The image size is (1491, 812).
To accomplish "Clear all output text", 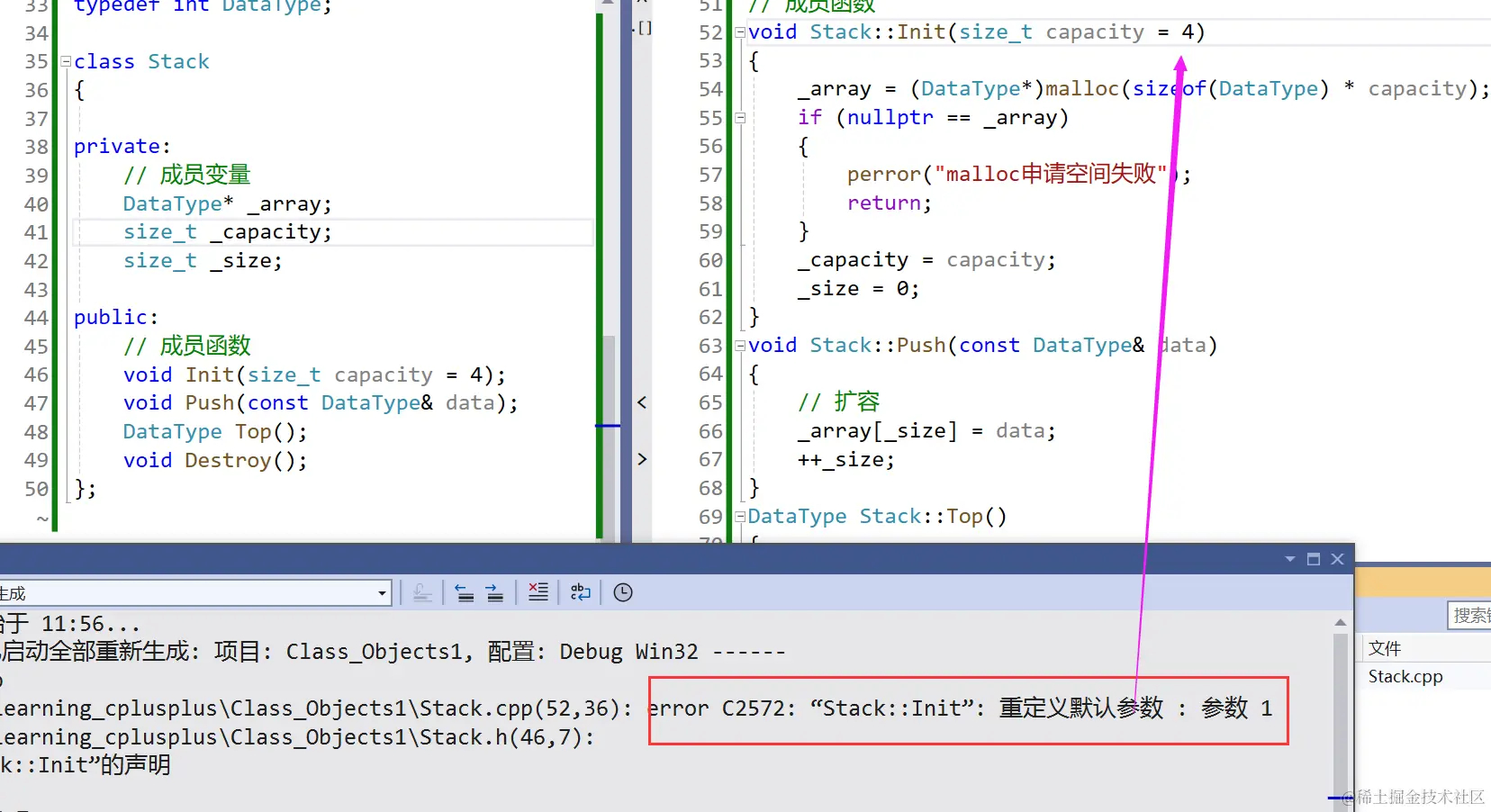I will (x=538, y=592).
